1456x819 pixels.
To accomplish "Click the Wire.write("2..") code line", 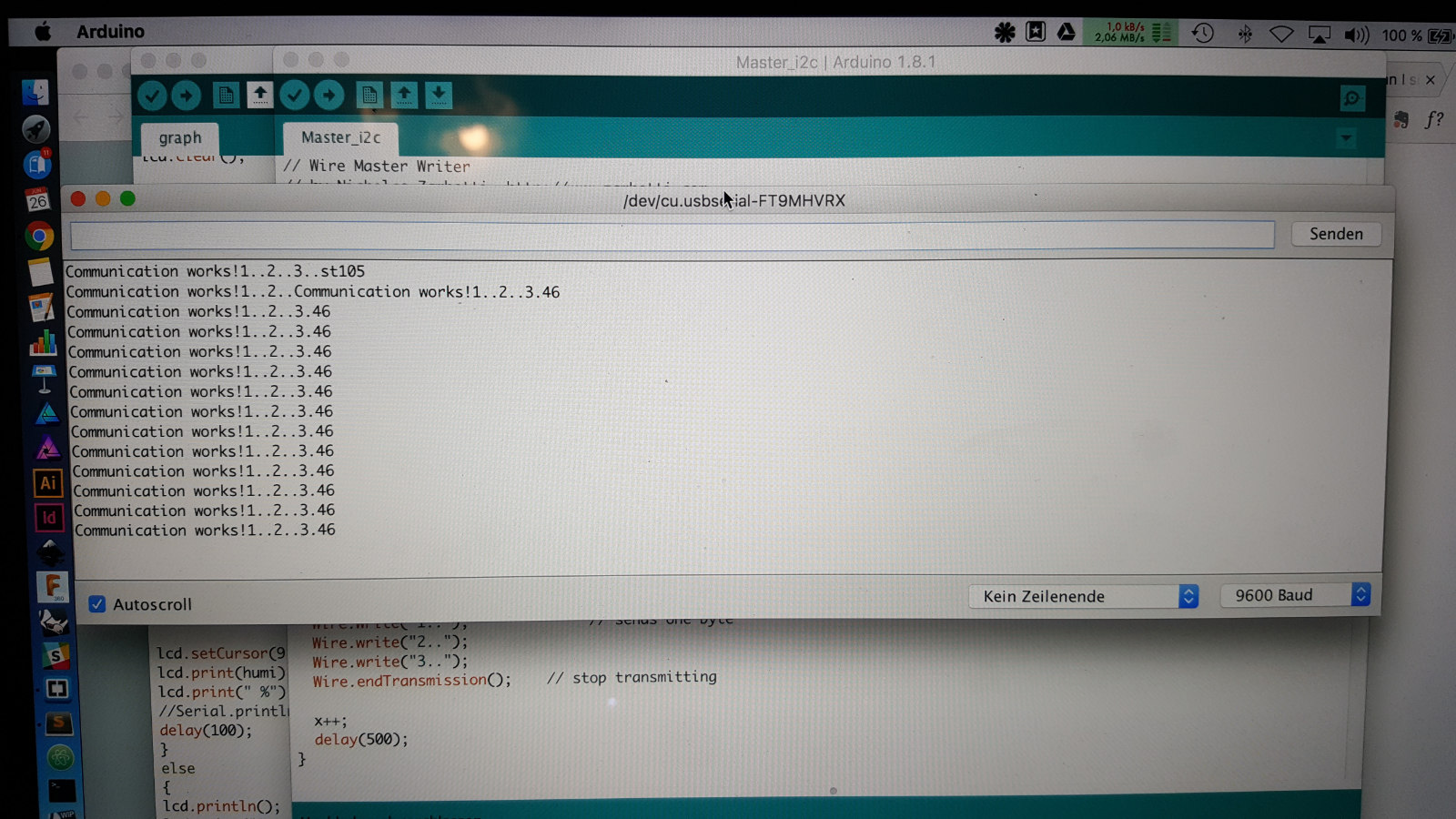I will (390, 642).
